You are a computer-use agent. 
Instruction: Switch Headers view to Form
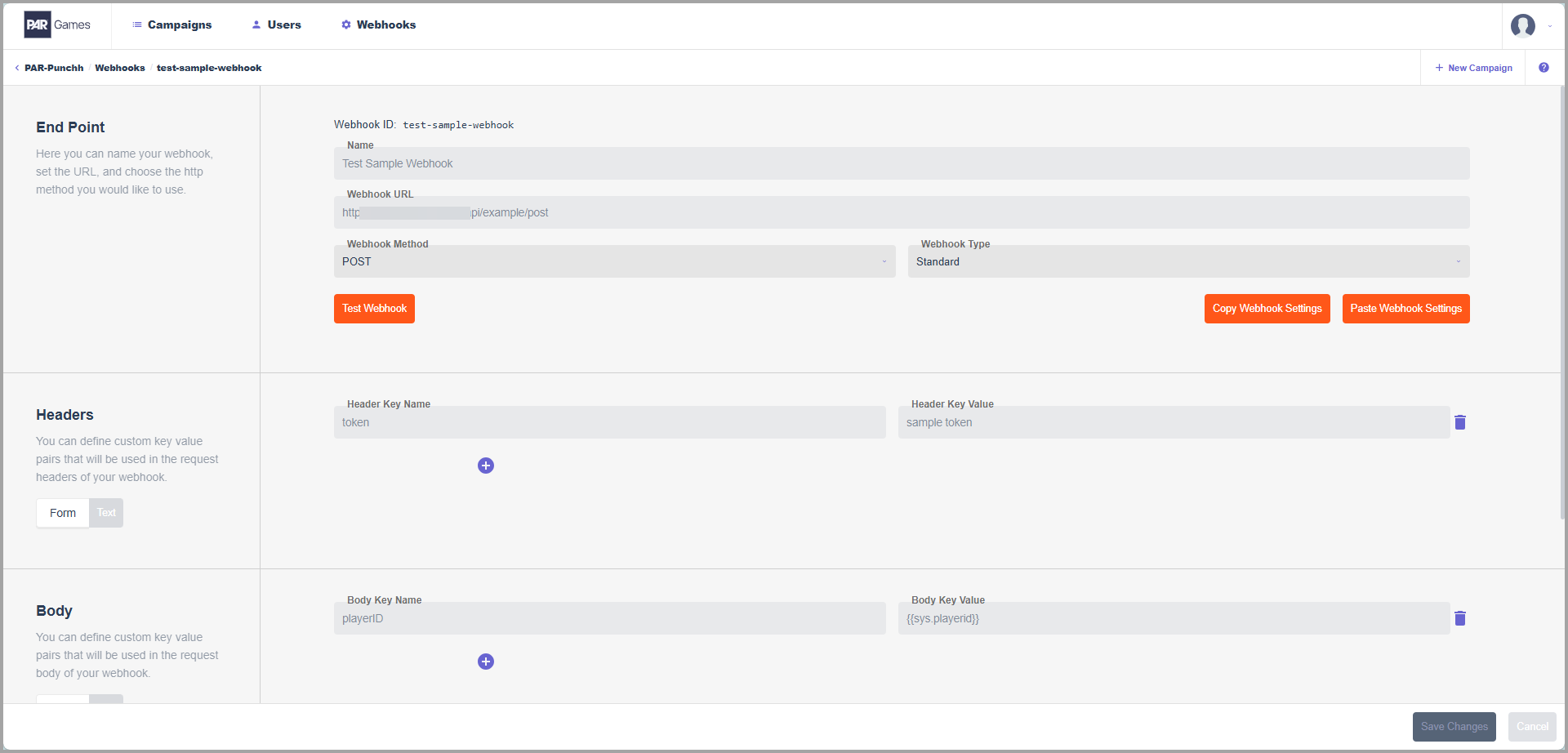[x=63, y=513]
